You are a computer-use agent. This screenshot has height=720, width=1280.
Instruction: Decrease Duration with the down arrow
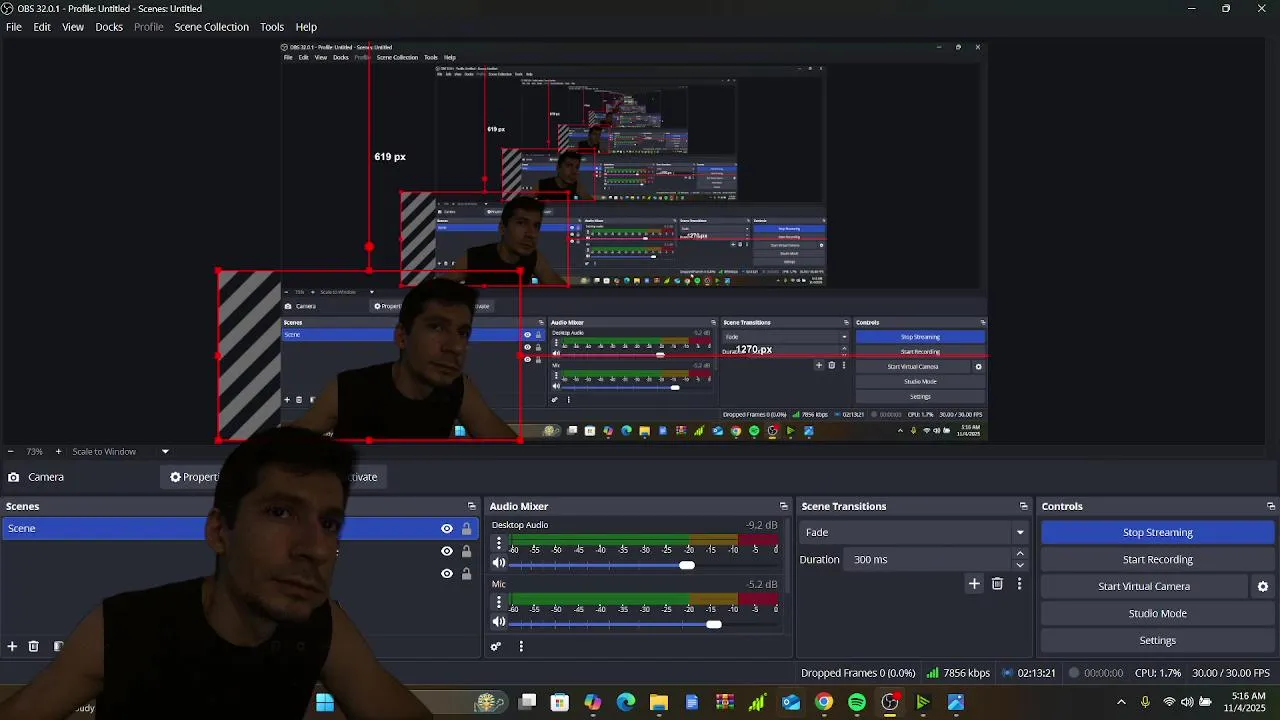pyautogui.click(x=1020, y=565)
